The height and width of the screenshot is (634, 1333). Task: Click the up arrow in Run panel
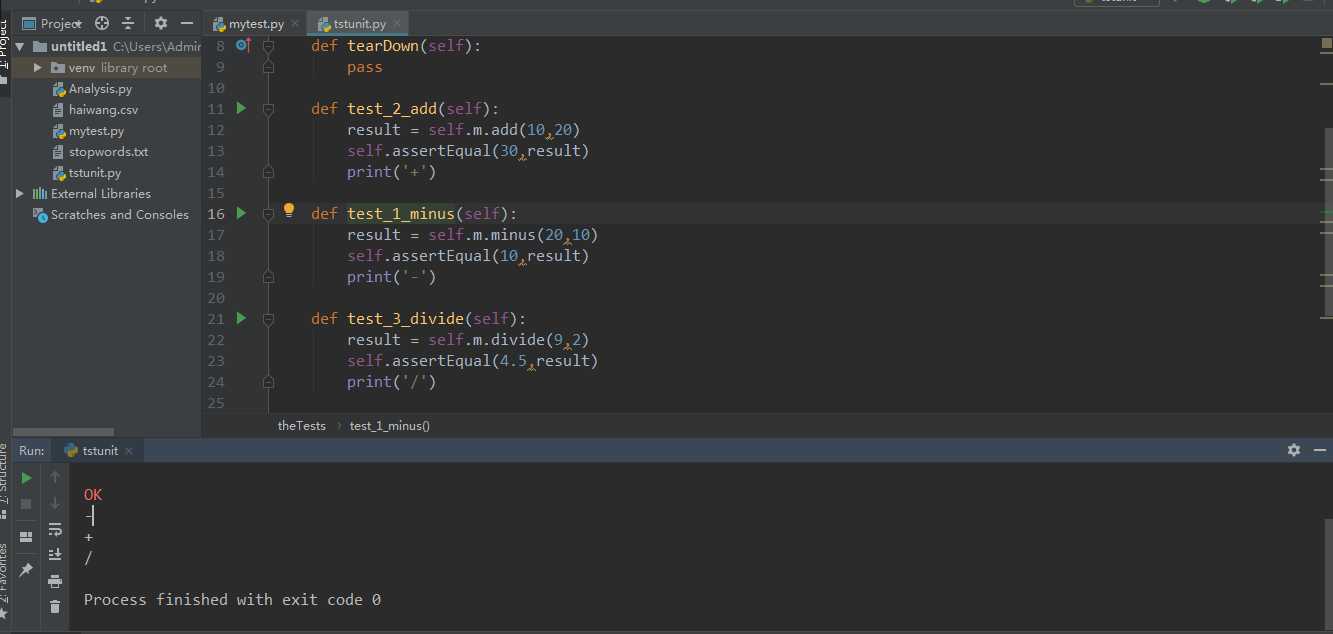[55, 478]
